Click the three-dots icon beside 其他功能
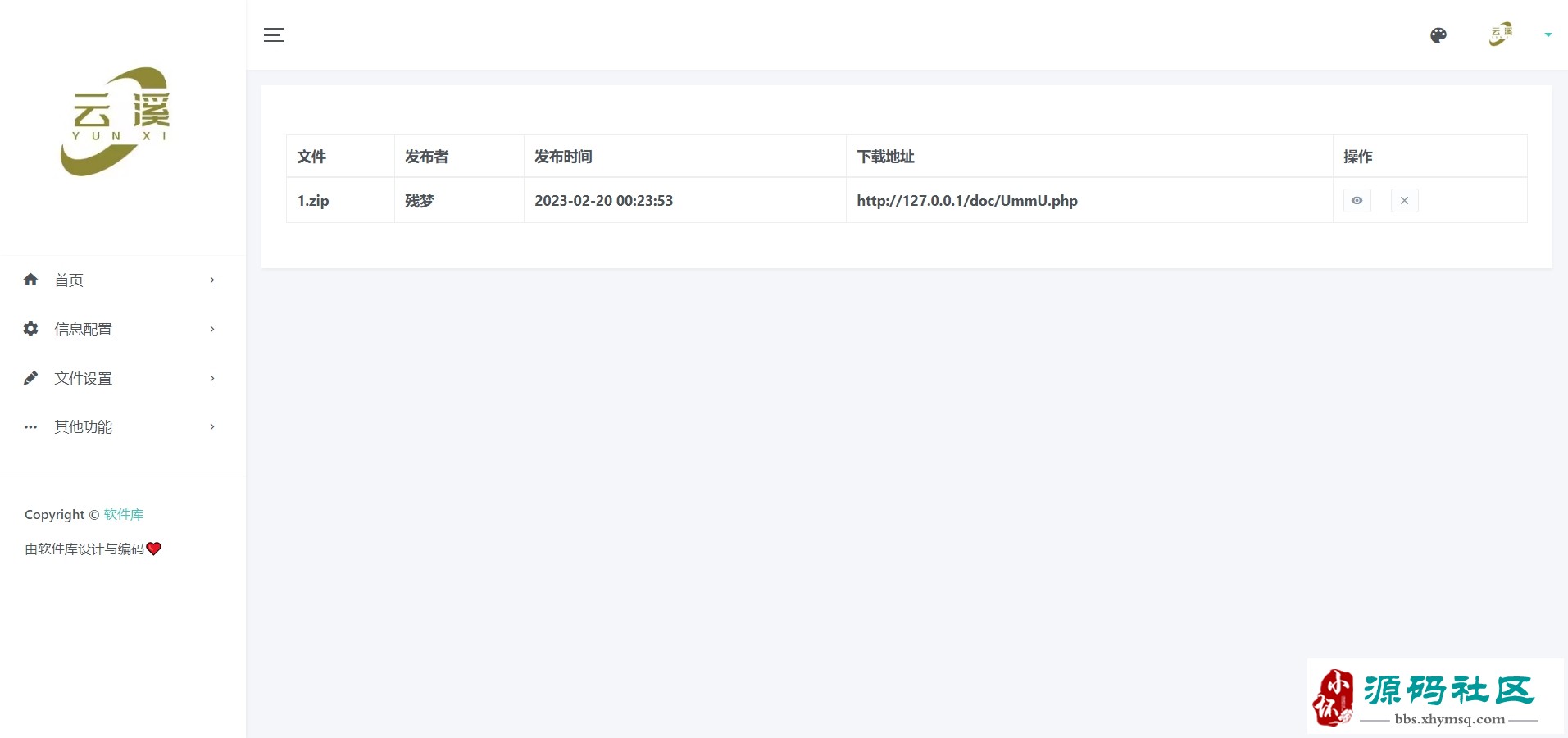The height and width of the screenshot is (738, 1568). (x=31, y=426)
